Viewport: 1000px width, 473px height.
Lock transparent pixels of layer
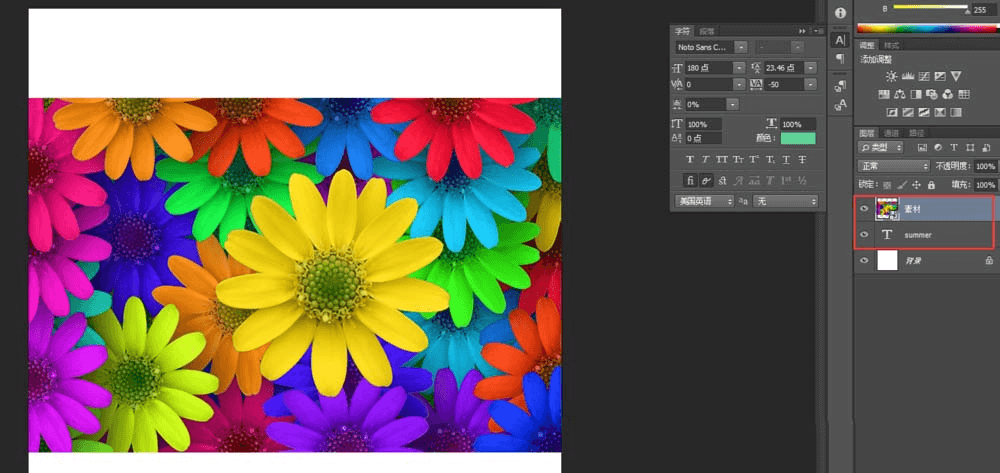pyautogui.click(x=887, y=186)
